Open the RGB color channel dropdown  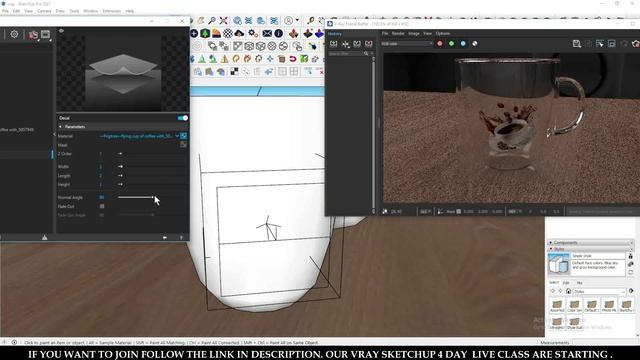pyautogui.click(x=407, y=44)
